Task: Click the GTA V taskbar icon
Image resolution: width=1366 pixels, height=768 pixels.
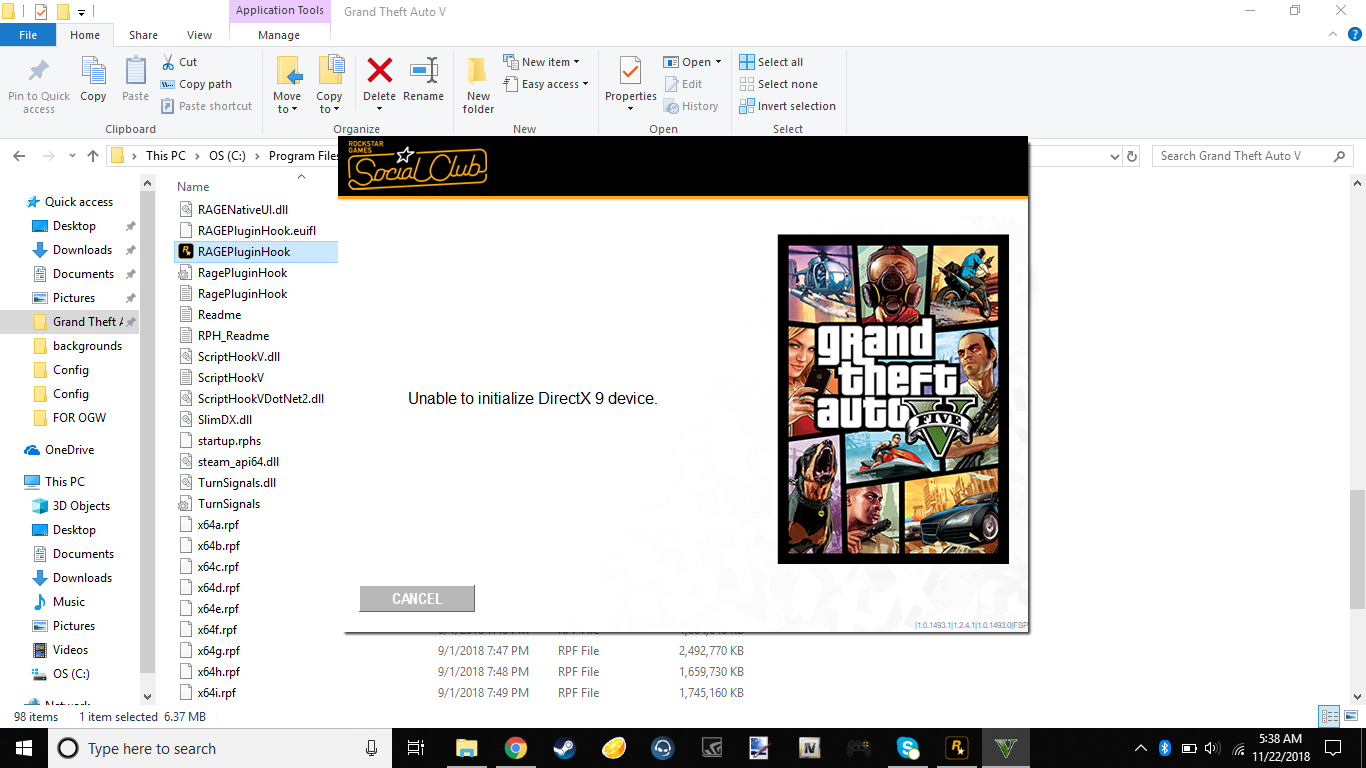Action: 1006,748
